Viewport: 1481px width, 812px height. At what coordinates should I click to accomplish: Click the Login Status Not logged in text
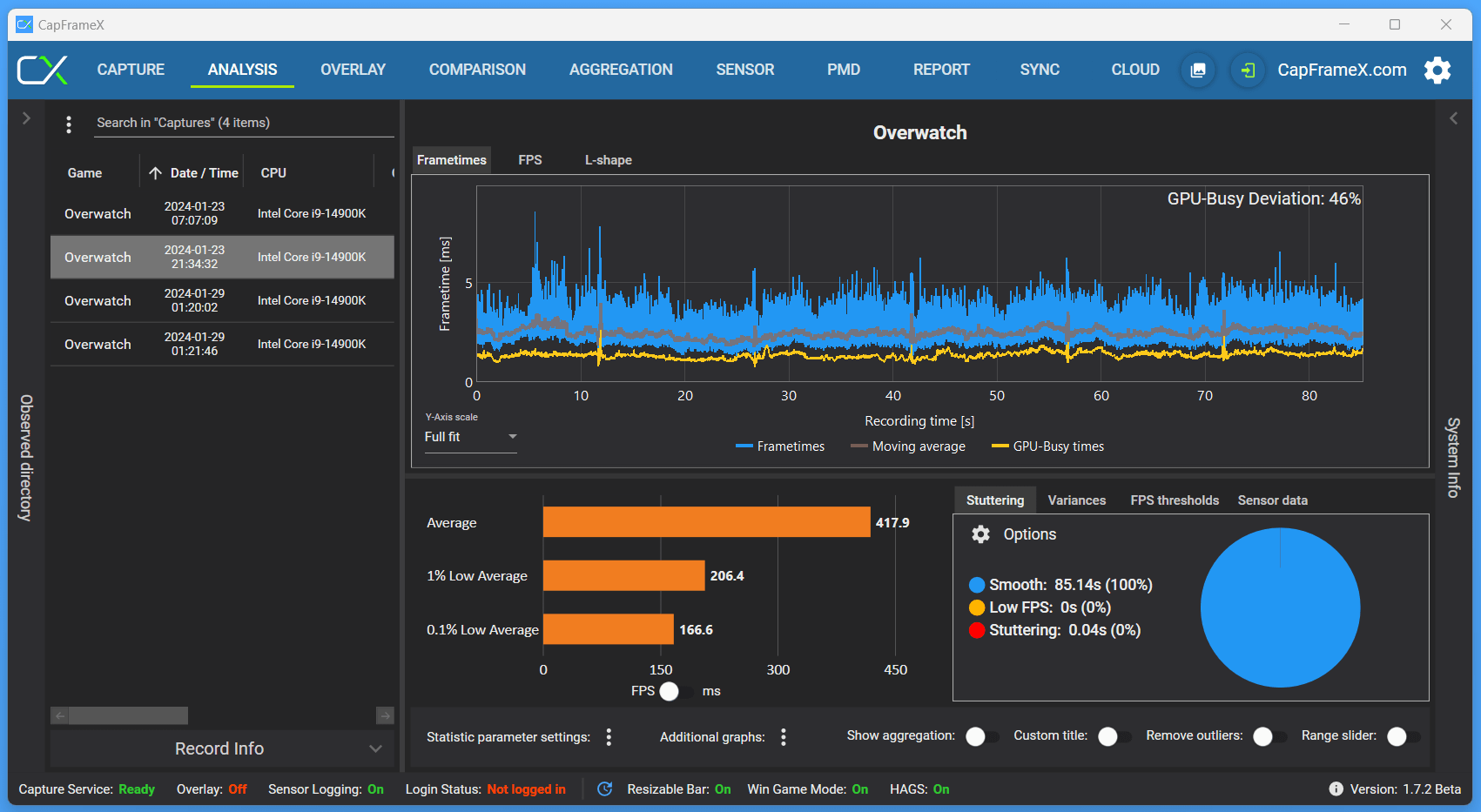[x=526, y=789]
